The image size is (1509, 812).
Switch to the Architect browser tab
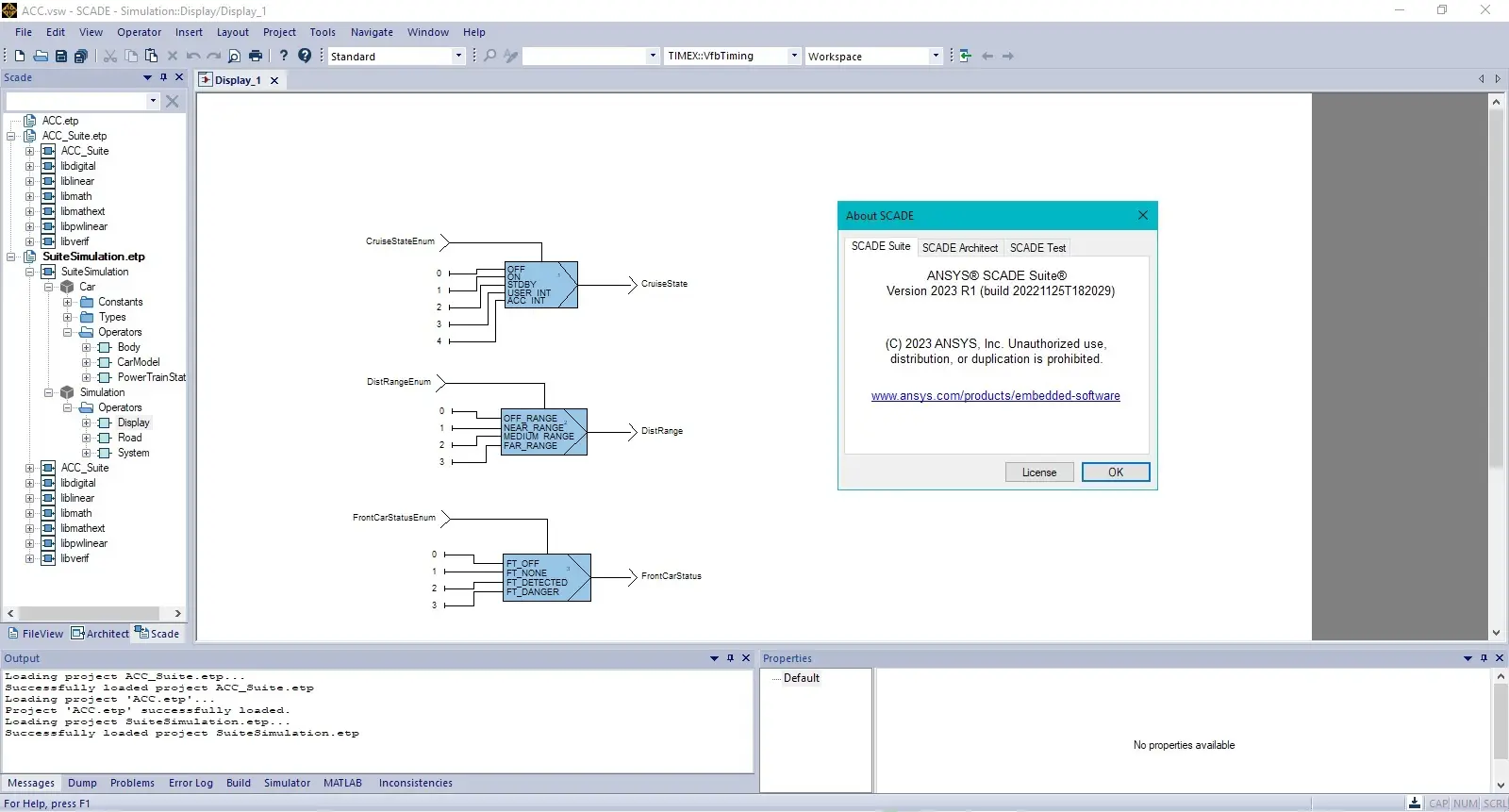click(100, 634)
